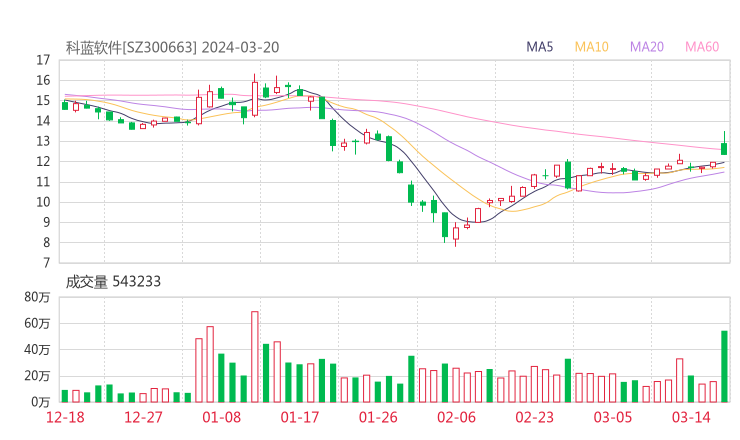Click the 01-26 date axis label

[378, 417]
